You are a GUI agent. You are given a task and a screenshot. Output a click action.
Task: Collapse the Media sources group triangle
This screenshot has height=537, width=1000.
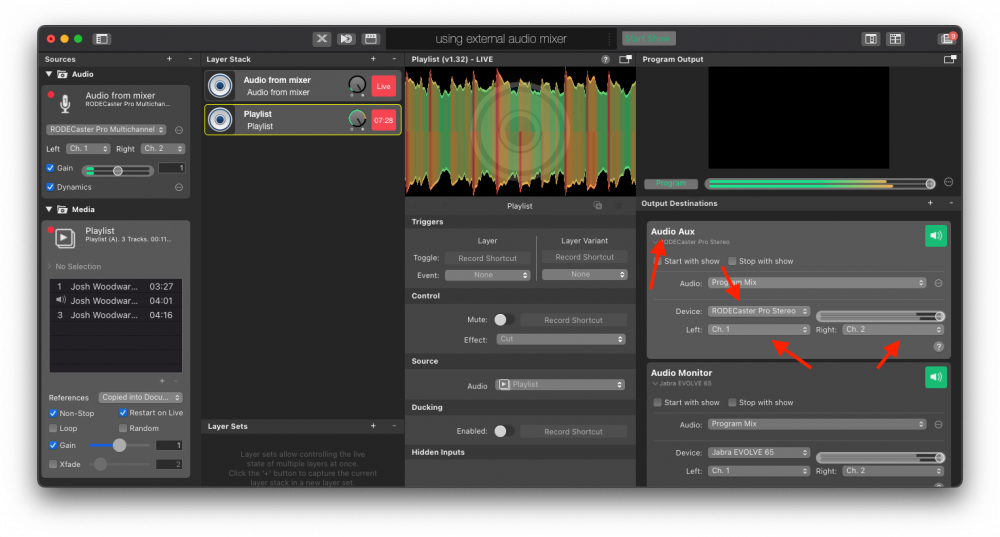coord(48,209)
